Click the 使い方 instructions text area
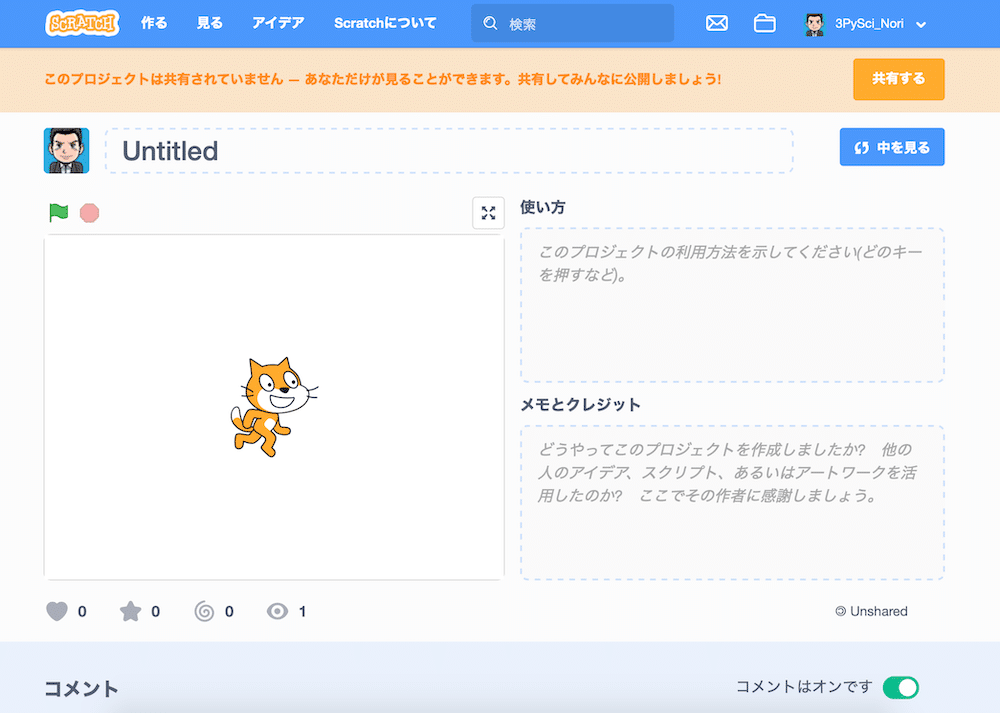 (x=732, y=305)
